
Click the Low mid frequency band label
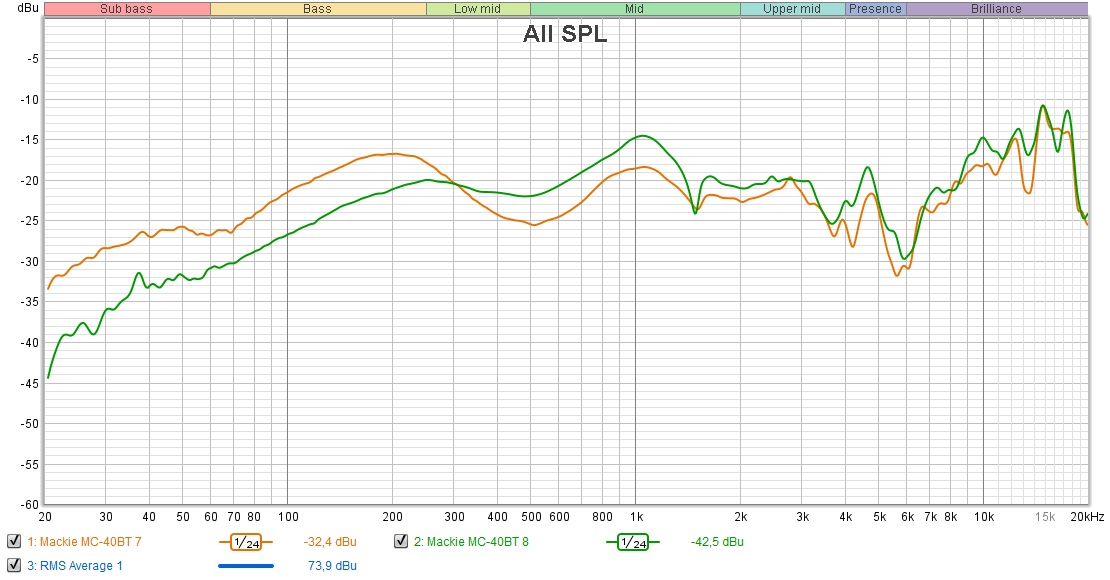click(x=478, y=8)
